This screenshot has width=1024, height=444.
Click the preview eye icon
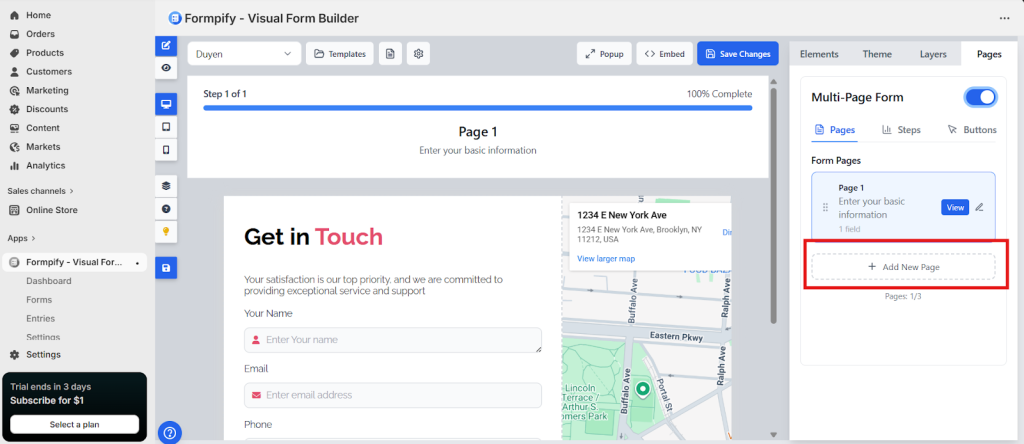(166, 67)
